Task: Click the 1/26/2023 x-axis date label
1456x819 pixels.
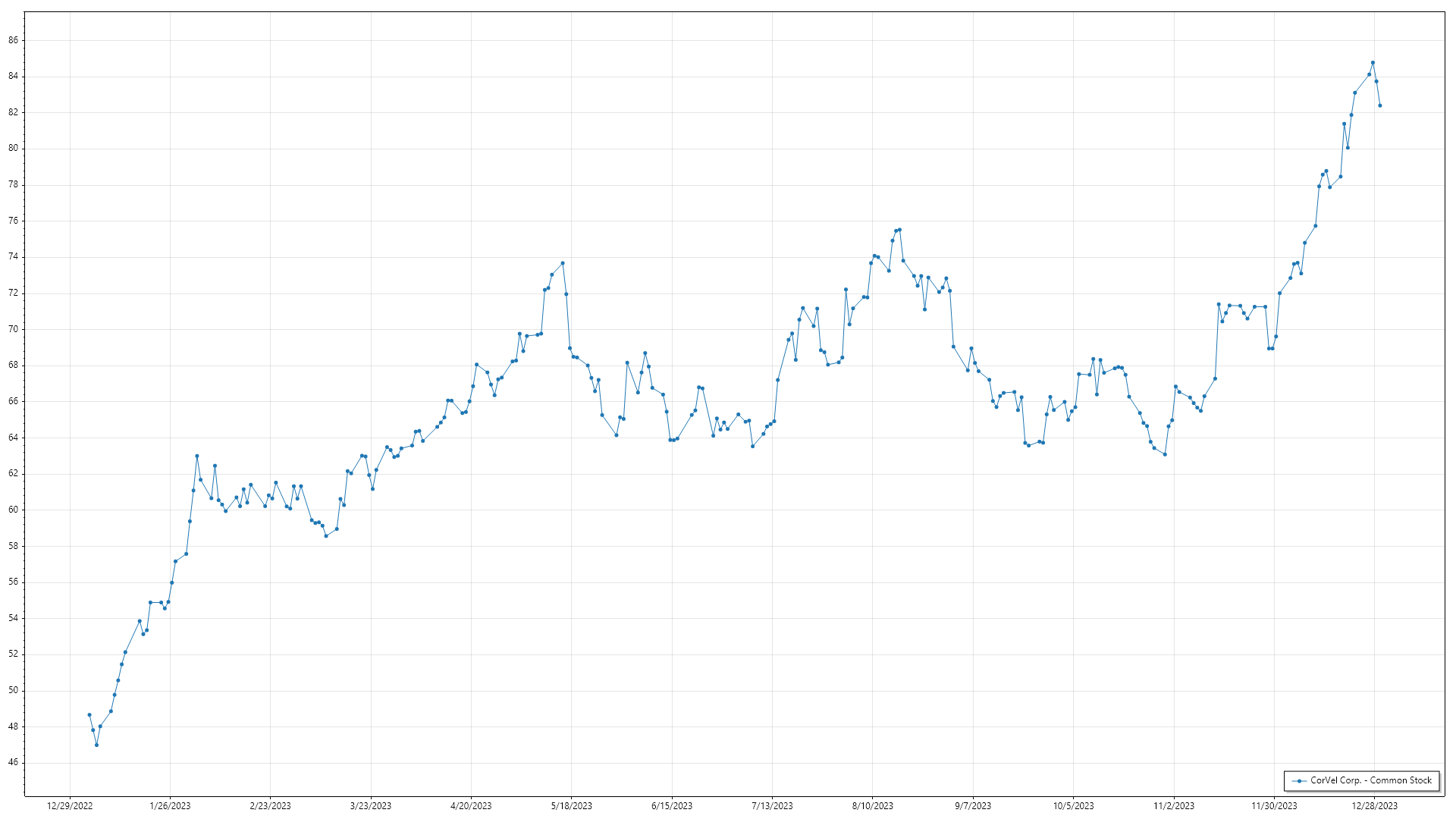Action: (170, 806)
